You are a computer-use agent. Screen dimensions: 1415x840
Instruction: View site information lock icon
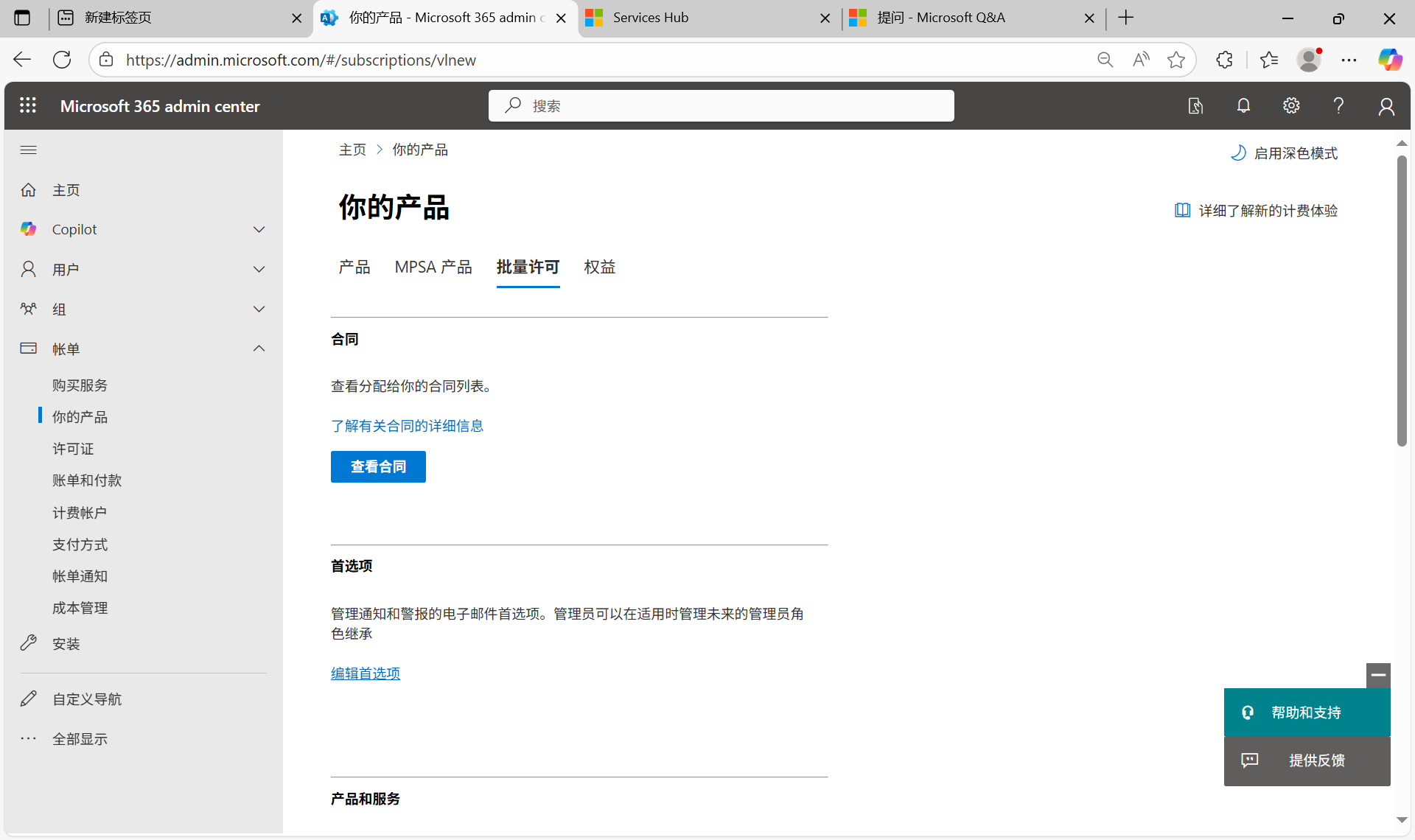point(106,60)
